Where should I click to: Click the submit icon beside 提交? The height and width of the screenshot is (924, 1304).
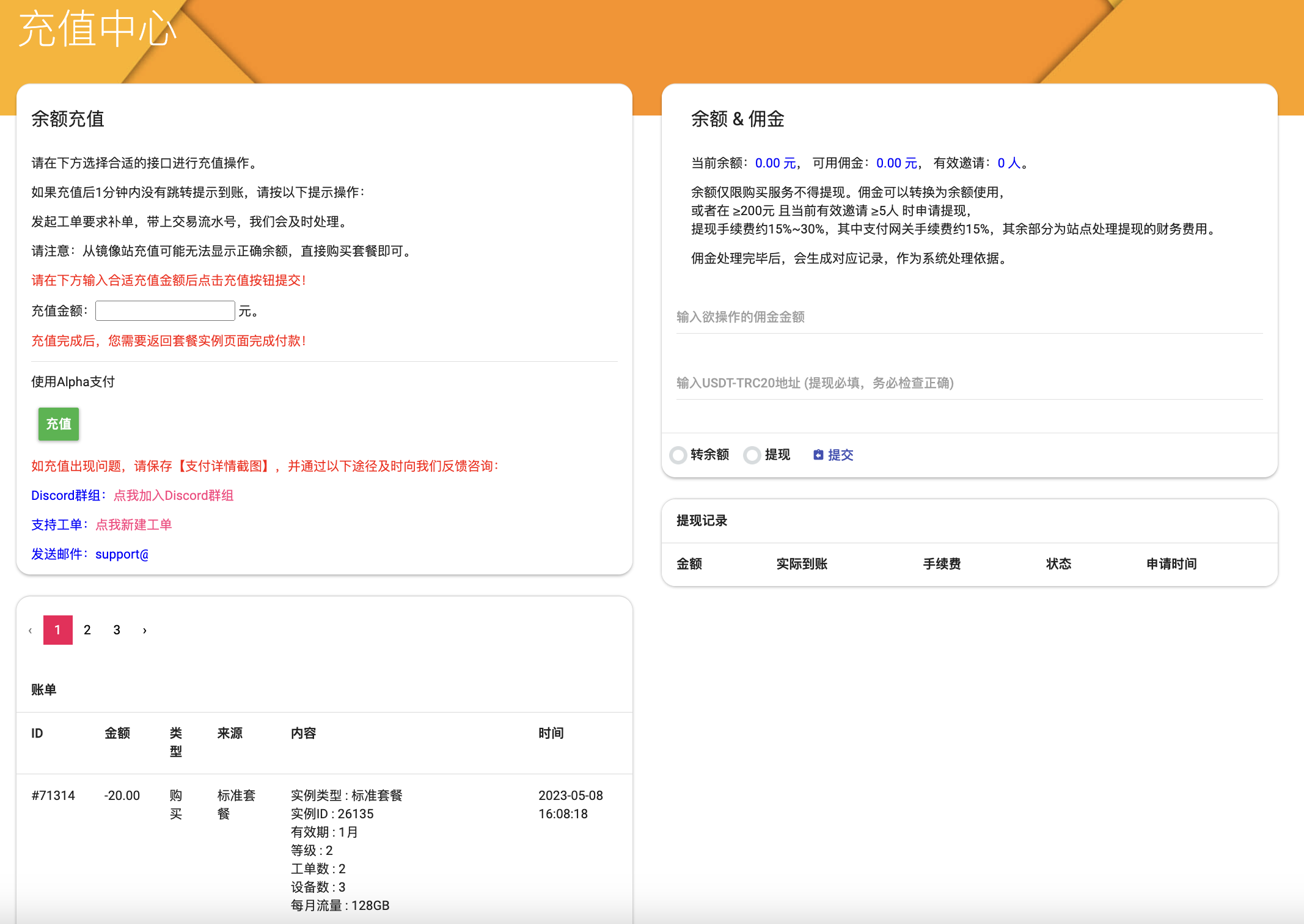coord(818,455)
